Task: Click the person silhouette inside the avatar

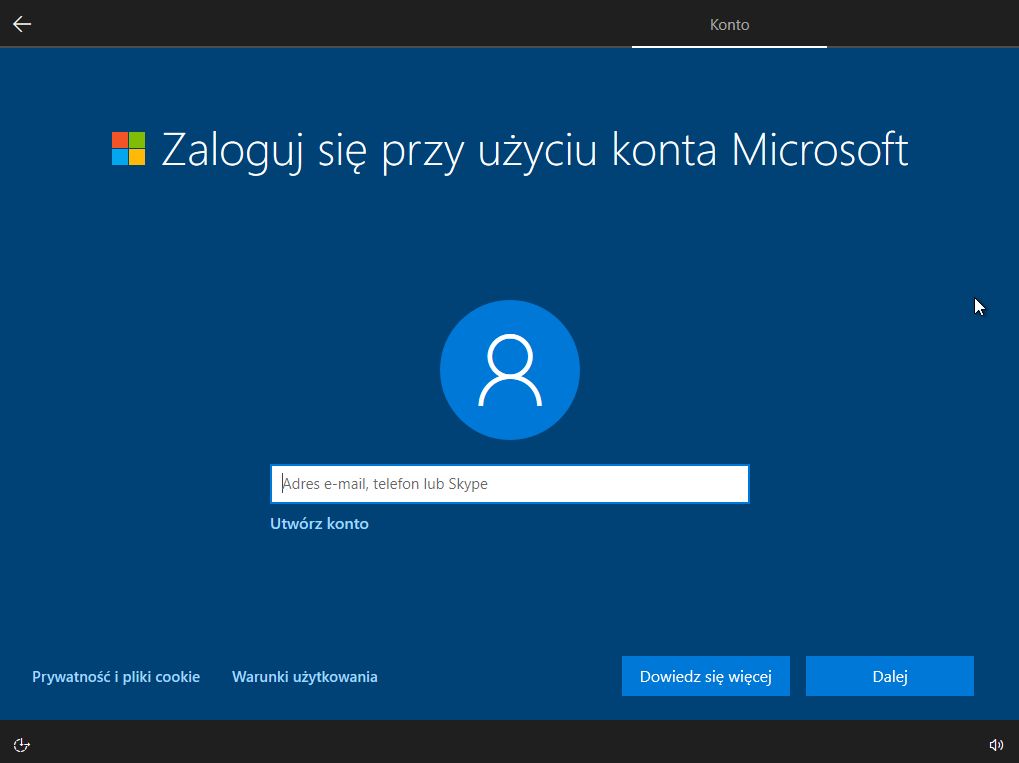Action: 510,370
